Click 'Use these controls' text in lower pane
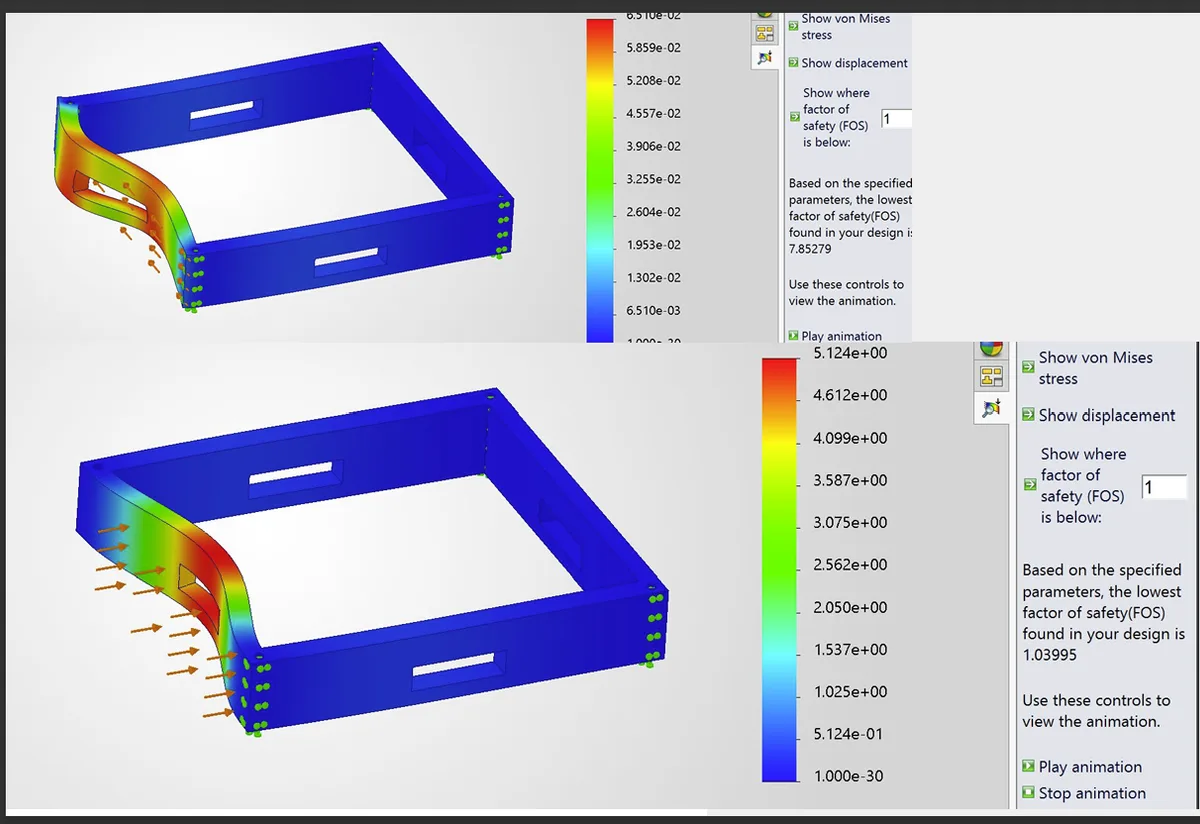This screenshot has width=1200, height=824. [1096, 711]
